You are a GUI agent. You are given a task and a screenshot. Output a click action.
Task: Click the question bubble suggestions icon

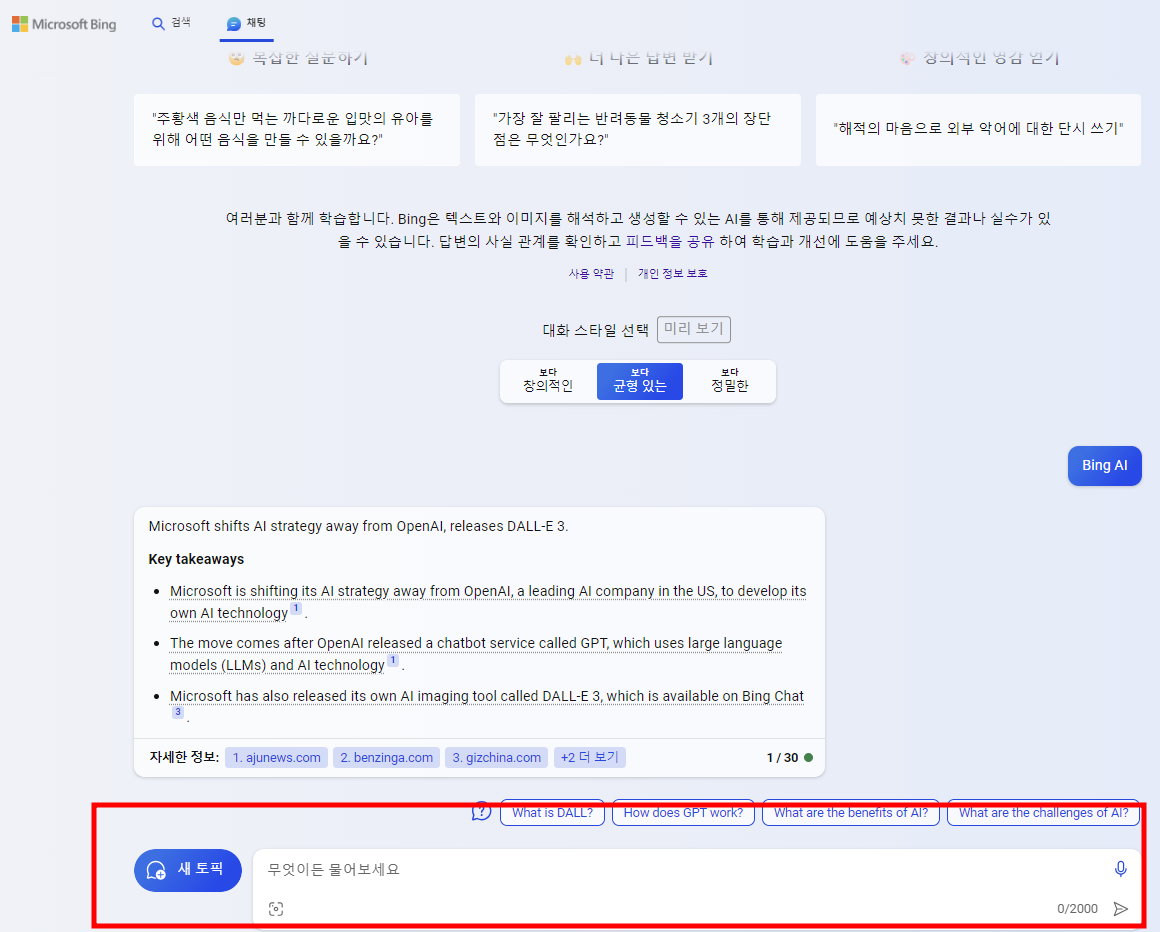[482, 812]
